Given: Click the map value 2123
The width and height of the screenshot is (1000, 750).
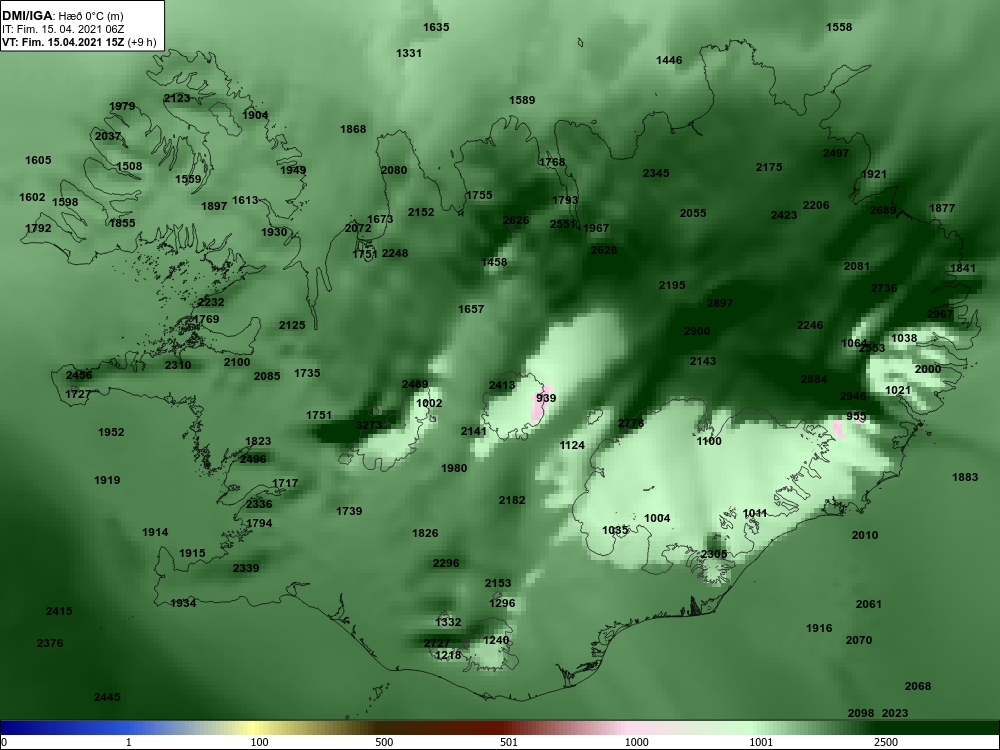Looking at the screenshot, I should coord(177,98).
